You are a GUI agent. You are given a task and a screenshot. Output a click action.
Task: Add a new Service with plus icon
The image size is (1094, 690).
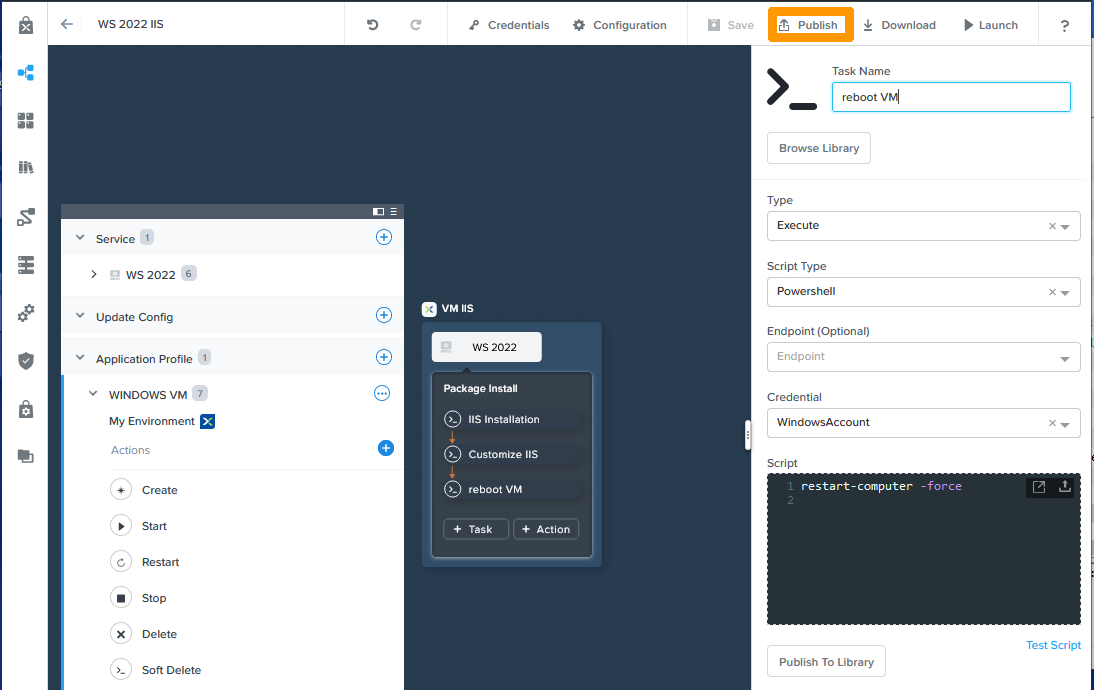click(383, 237)
